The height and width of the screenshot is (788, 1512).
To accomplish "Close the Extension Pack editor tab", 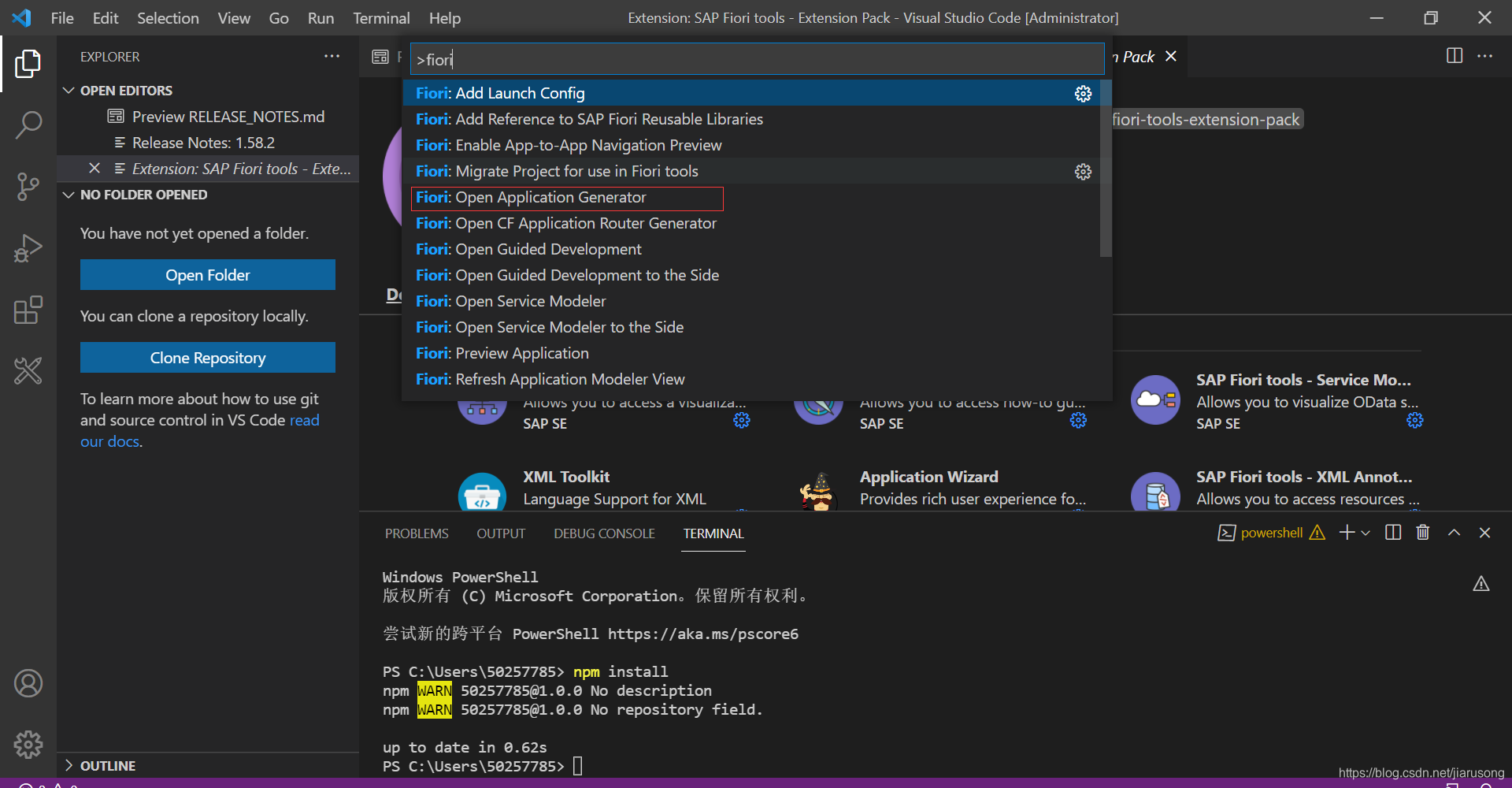I will [x=1171, y=56].
